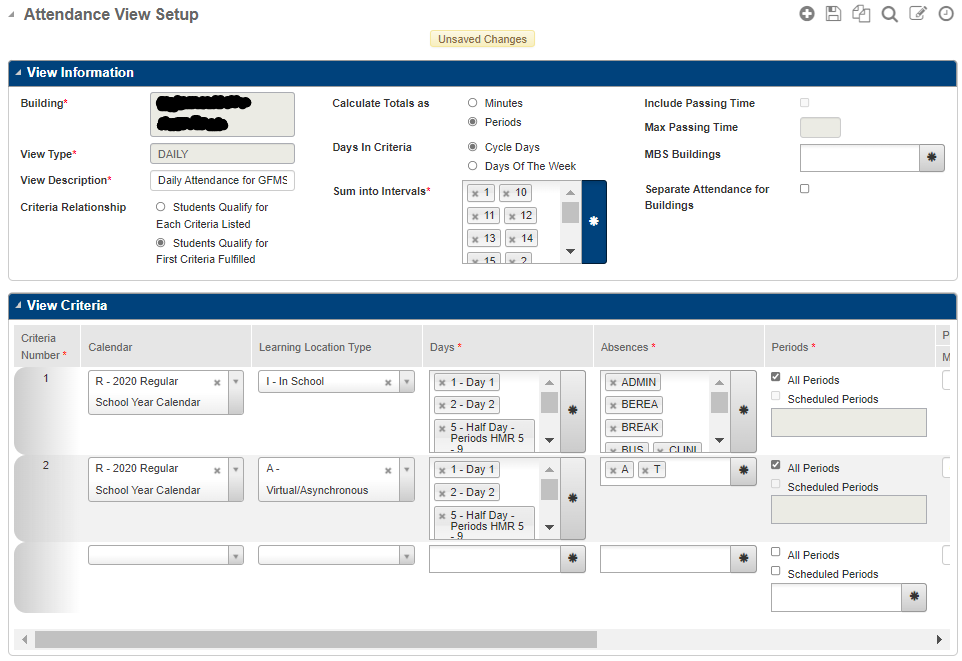Click the asterisk picker beside MBS Buildings
Screen dimensions: 962x661
[x=932, y=158]
